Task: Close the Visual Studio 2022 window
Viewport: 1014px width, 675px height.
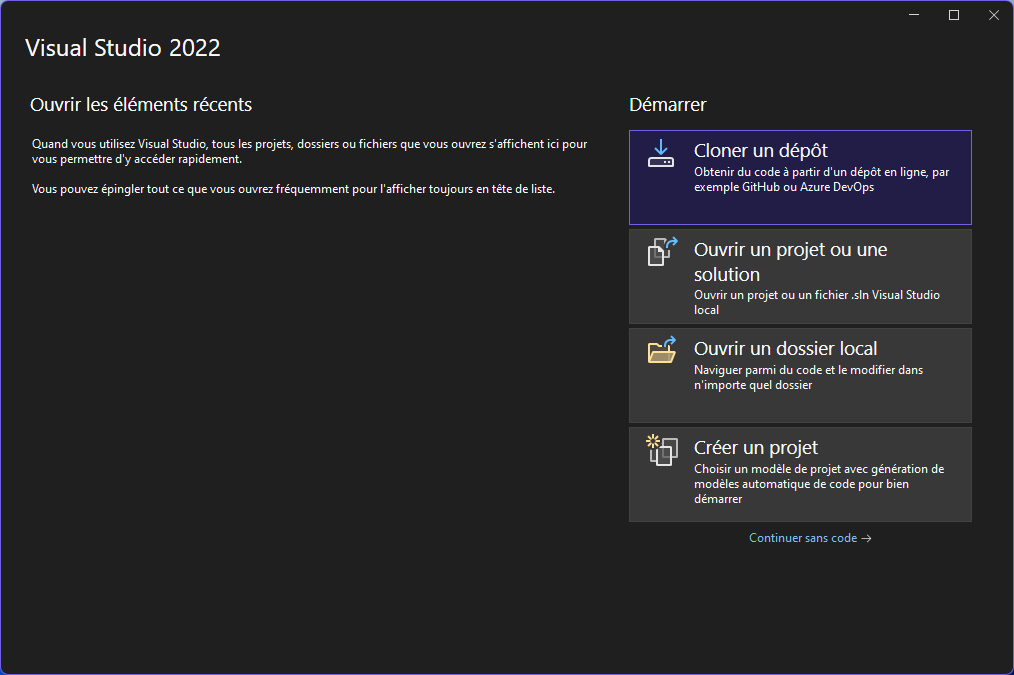Action: coord(993,15)
